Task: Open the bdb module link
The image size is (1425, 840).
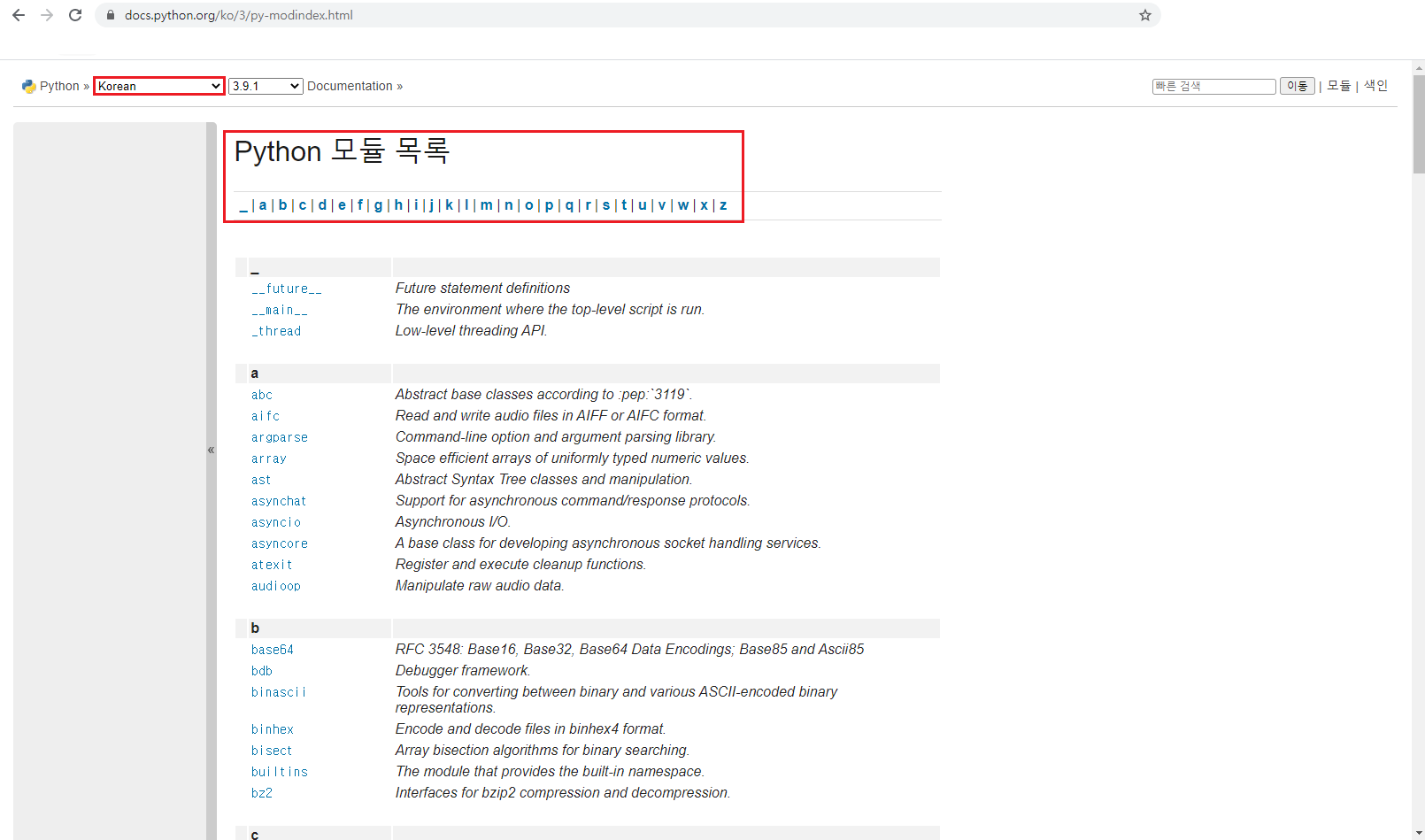Action: 262,671
